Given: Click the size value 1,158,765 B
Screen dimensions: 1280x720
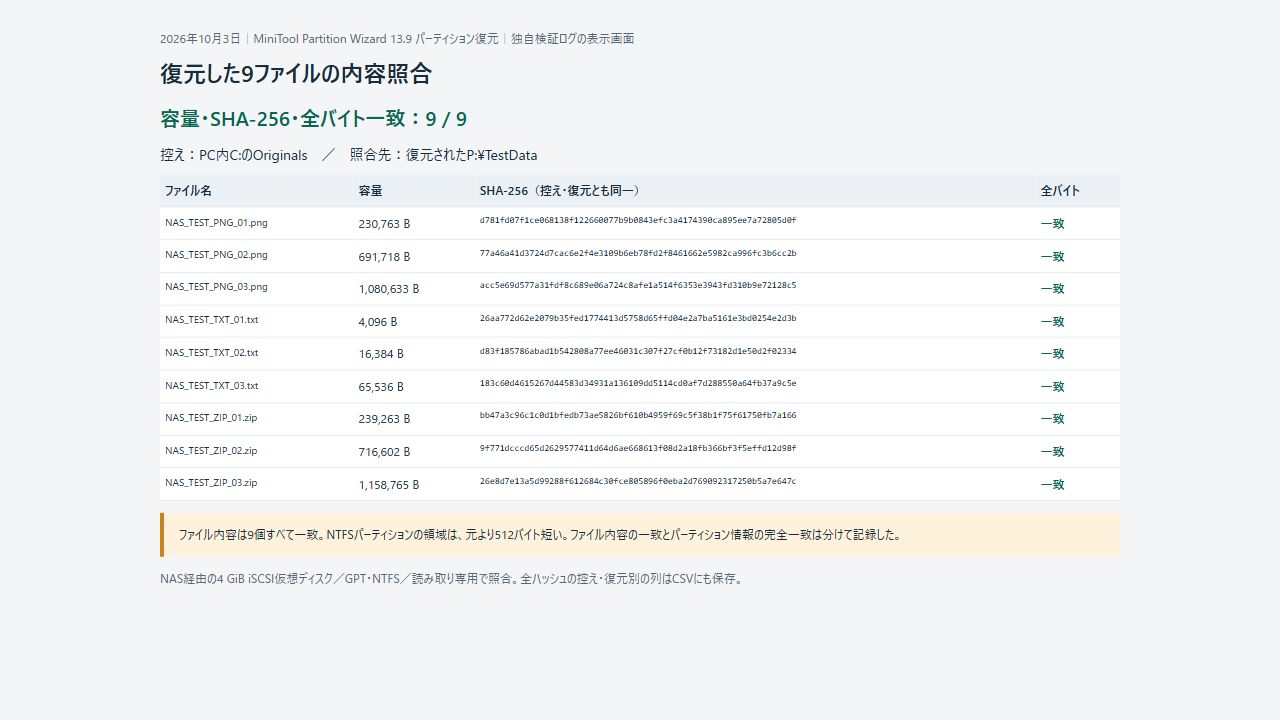Looking at the screenshot, I should click(389, 485).
